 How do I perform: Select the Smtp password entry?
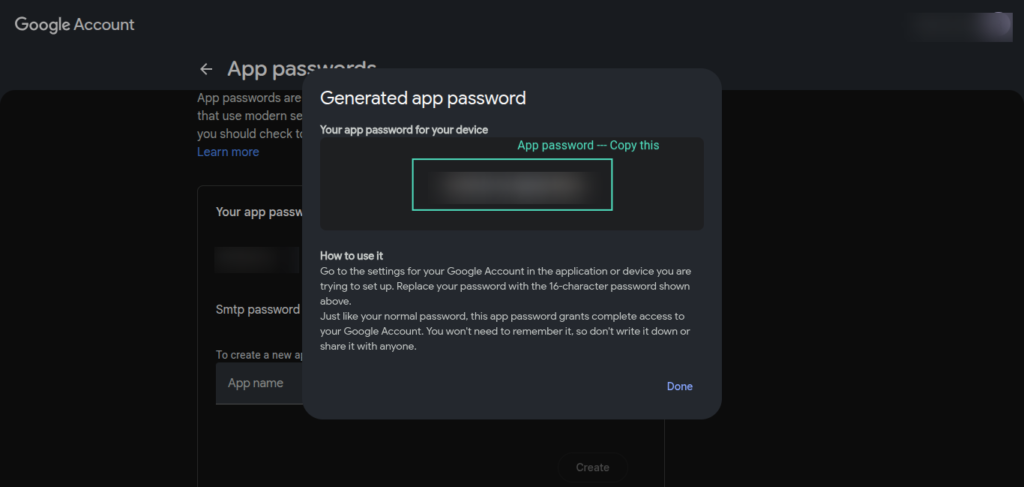pos(258,310)
